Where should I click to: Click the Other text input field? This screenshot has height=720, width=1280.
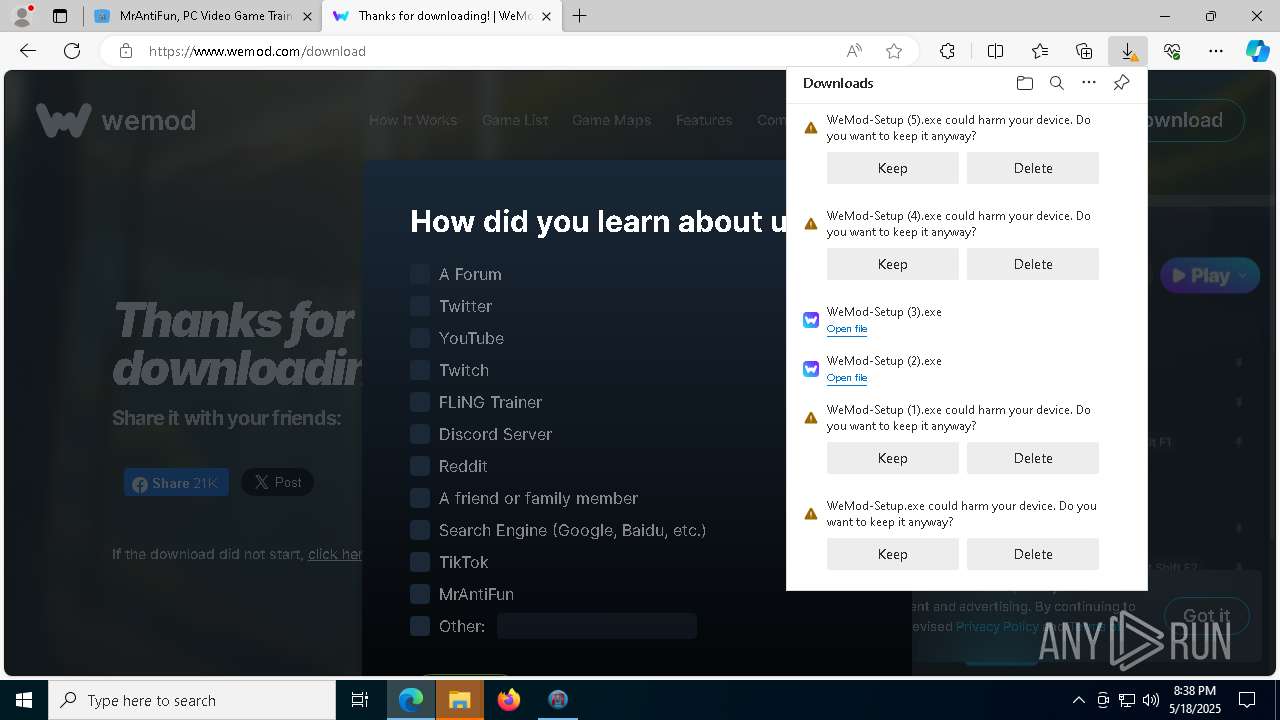pyautogui.click(x=597, y=626)
